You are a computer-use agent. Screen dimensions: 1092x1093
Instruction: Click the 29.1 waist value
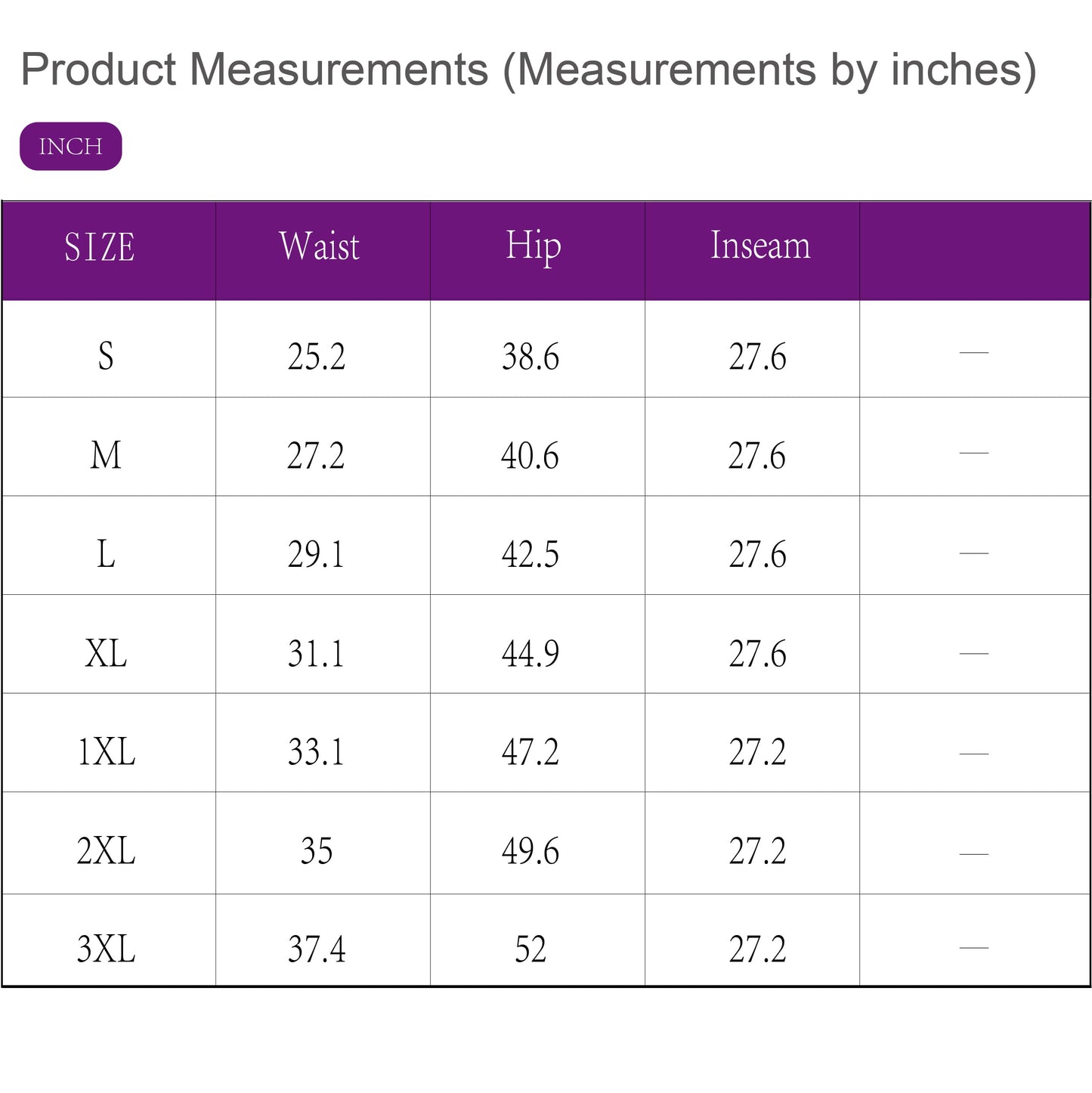coord(317,555)
